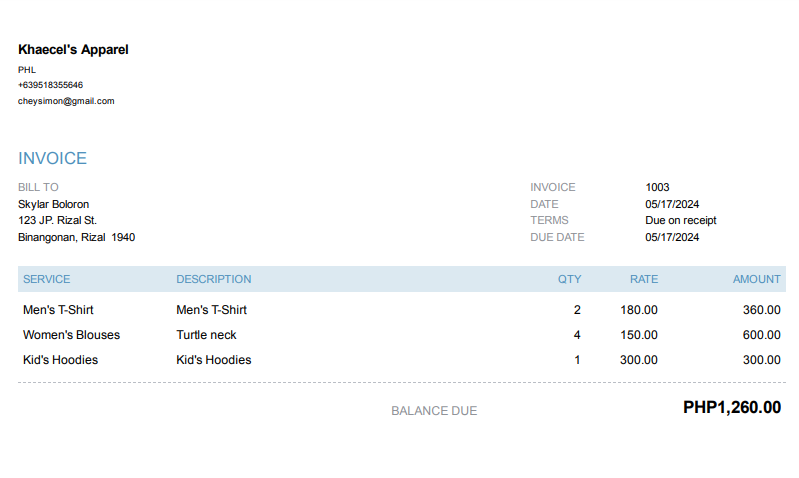This screenshot has height=478, width=799.
Task: Click the Due on receipt terms value
Action: pyautogui.click(x=681, y=220)
